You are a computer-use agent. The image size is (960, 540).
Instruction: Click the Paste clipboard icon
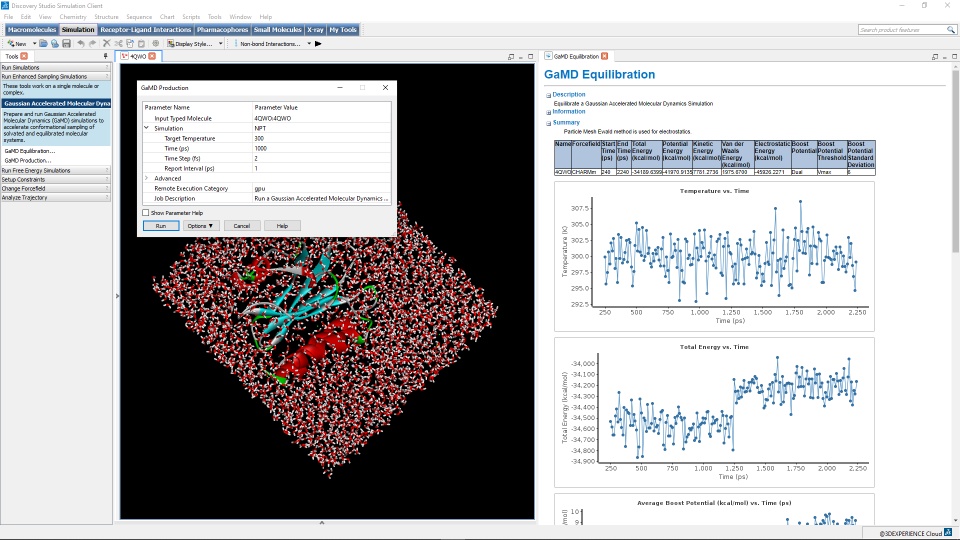141,43
